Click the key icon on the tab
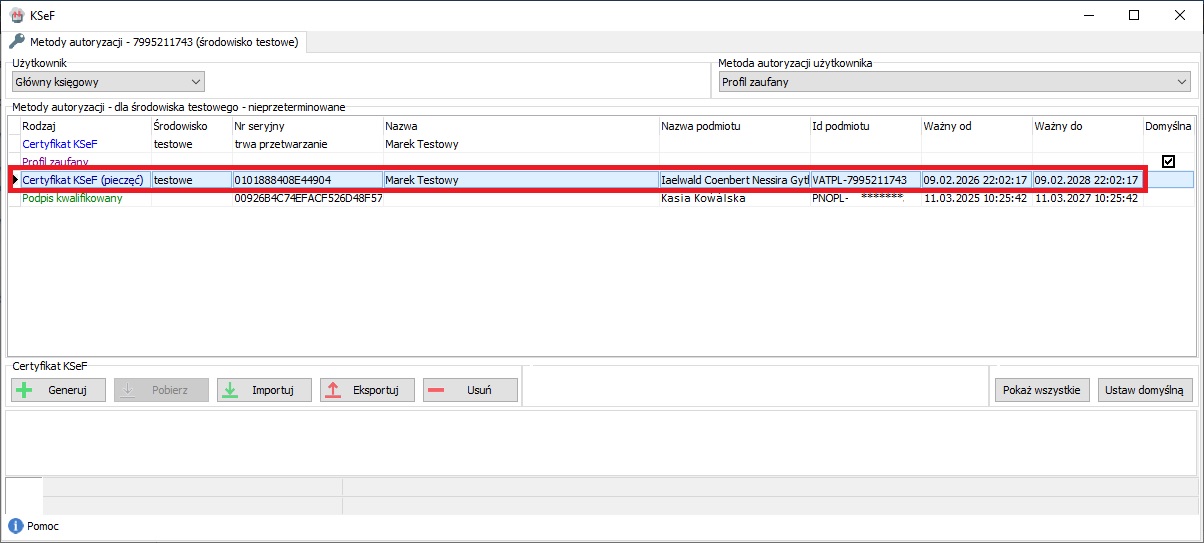Viewport: 1204px width, 543px height. [x=17, y=42]
